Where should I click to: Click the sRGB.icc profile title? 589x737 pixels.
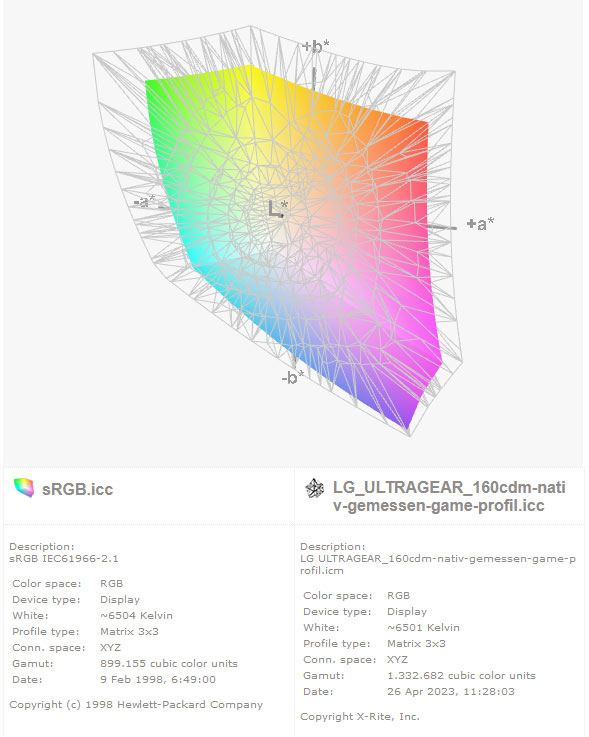[78, 489]
